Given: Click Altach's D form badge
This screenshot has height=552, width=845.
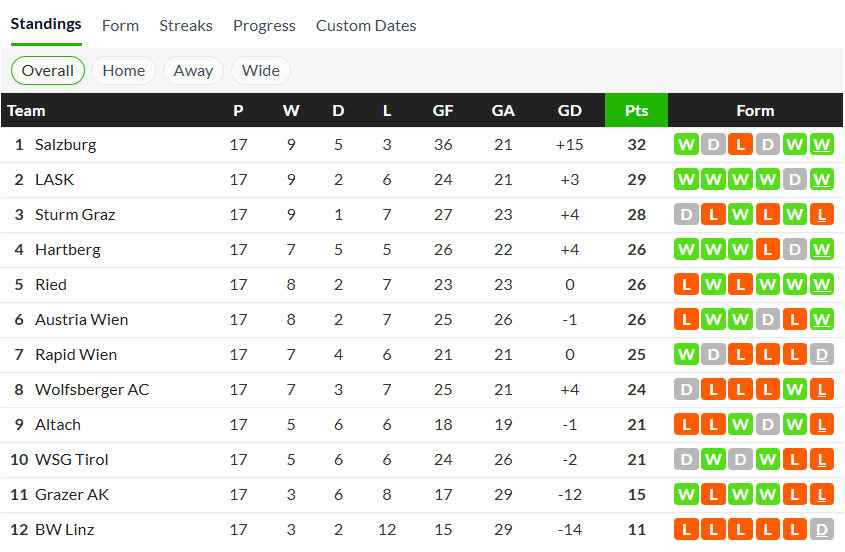Looking at the screenshot, I should tap(768, 425).
